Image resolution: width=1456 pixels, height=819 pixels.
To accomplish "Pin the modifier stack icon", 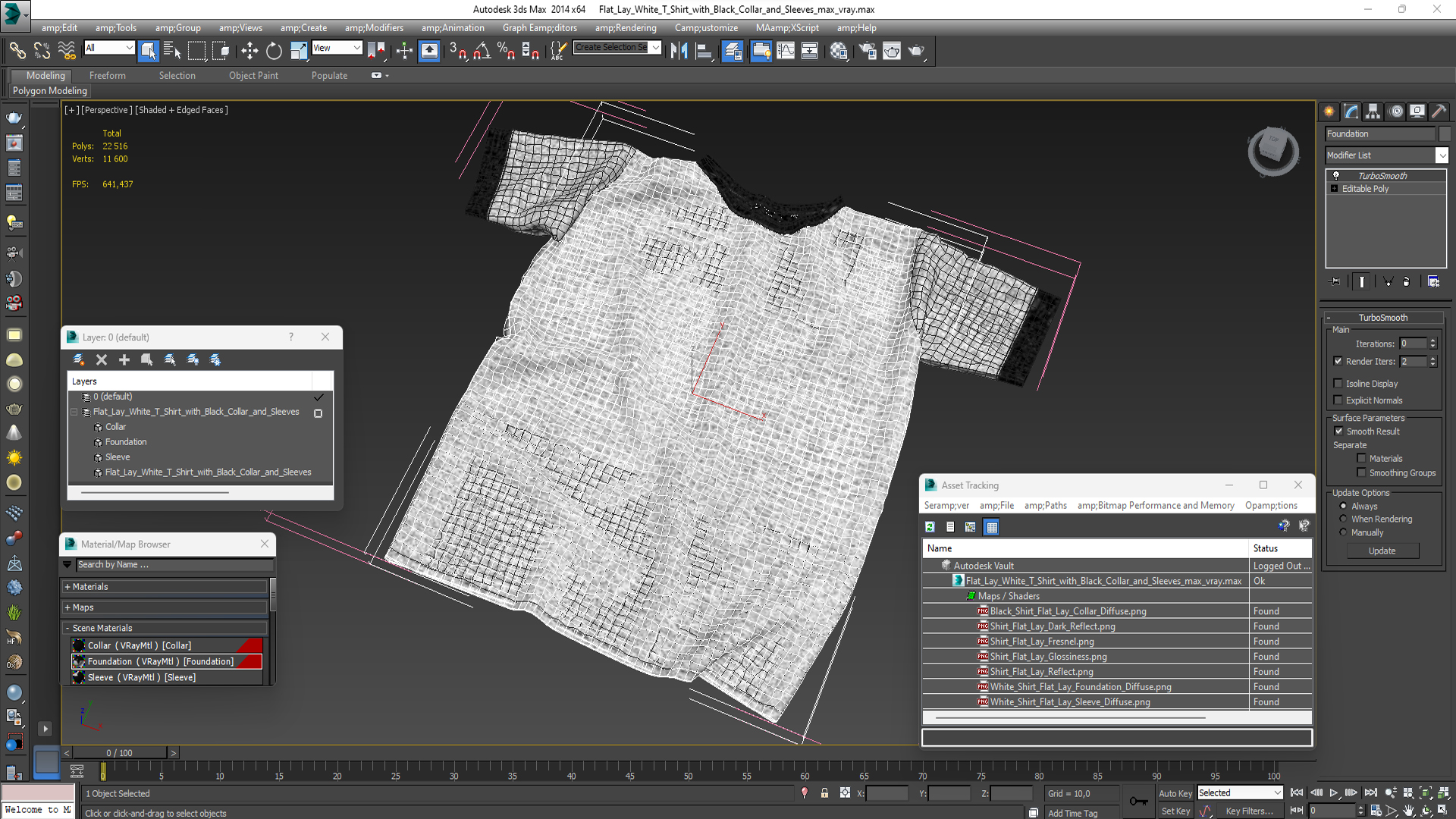I will 1335,281.
